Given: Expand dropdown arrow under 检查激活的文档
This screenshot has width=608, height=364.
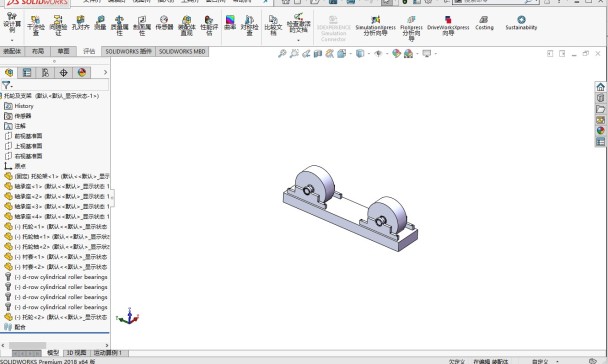Looking at the screenshot, I should [299, 40].
